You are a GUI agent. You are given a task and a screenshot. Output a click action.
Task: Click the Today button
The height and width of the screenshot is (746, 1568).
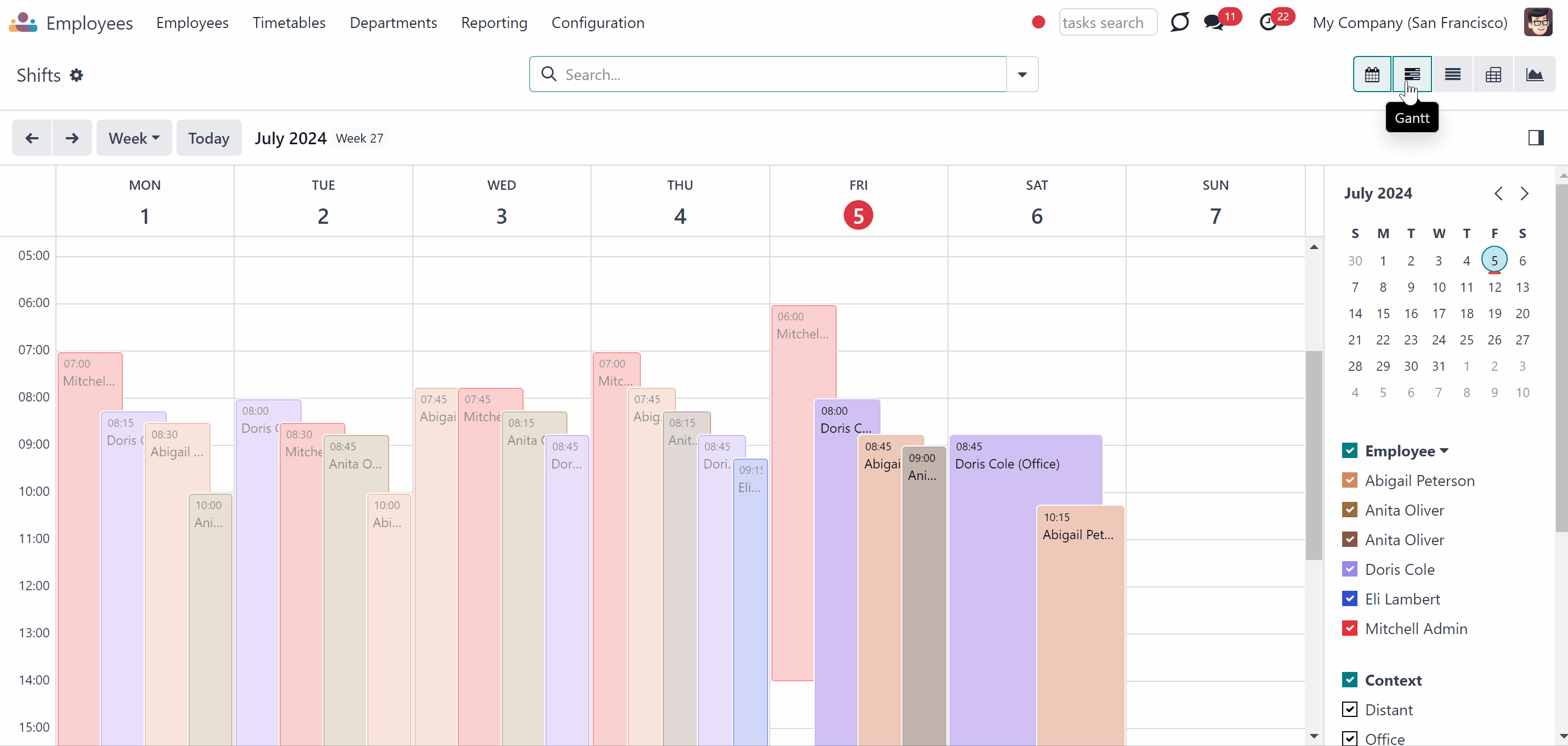[x=209, y=138]
